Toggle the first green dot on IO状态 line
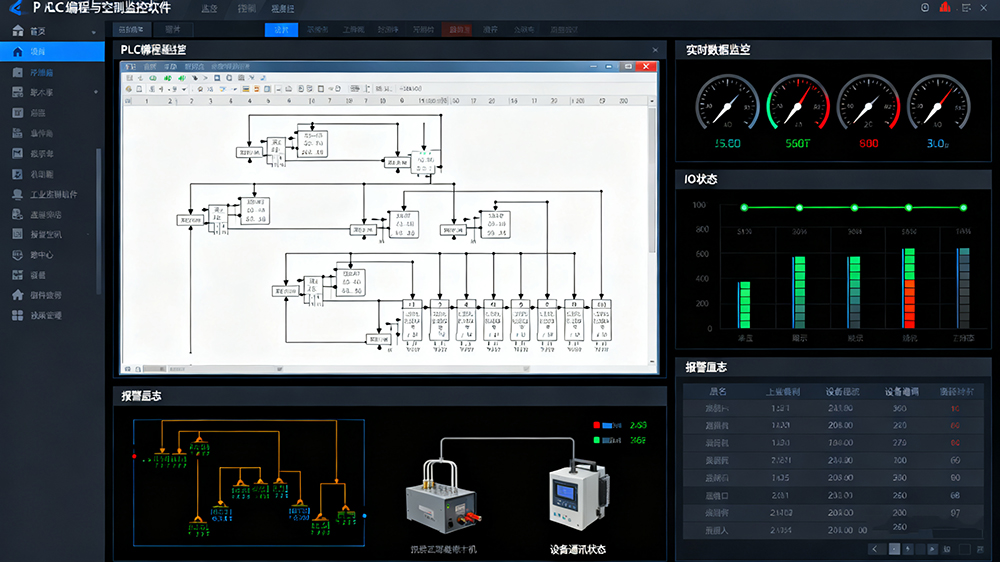 click(x=744, y=208)
